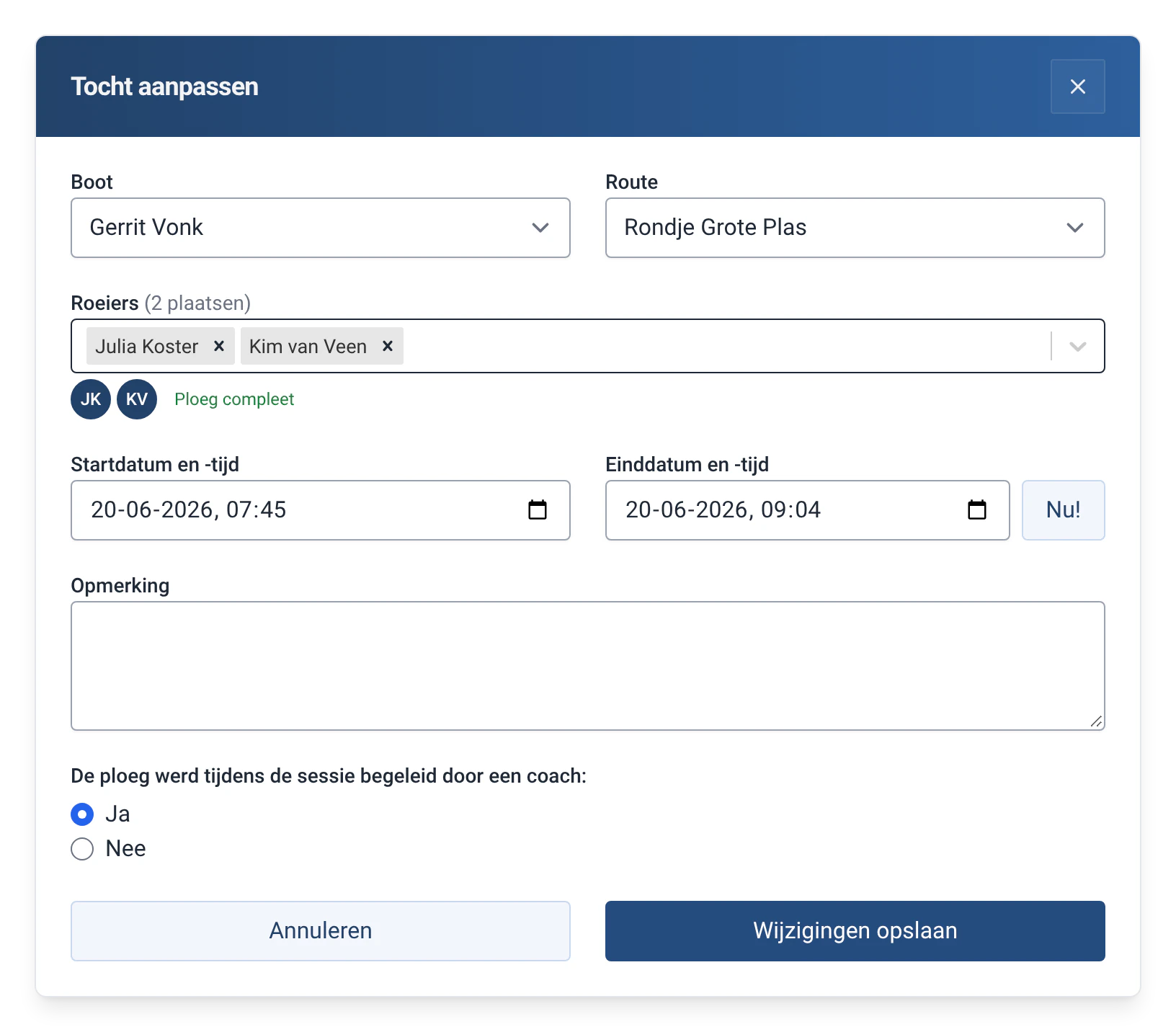This screenshot has width=1176, height=1032.
Task: Remove Julia Koster from rowers
Action: [219, 346]
